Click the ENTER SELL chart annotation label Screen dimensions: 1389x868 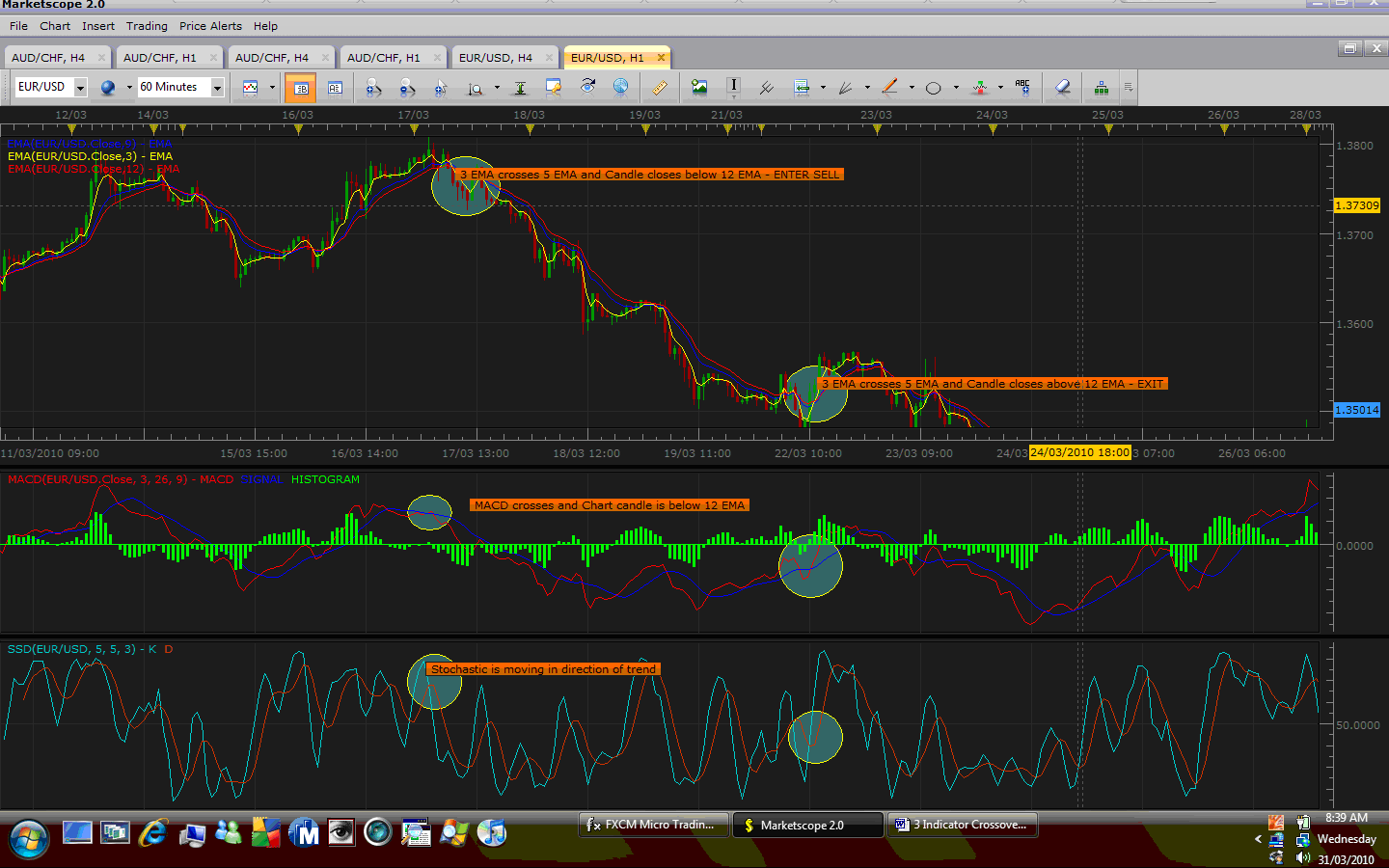coord(649,175)
